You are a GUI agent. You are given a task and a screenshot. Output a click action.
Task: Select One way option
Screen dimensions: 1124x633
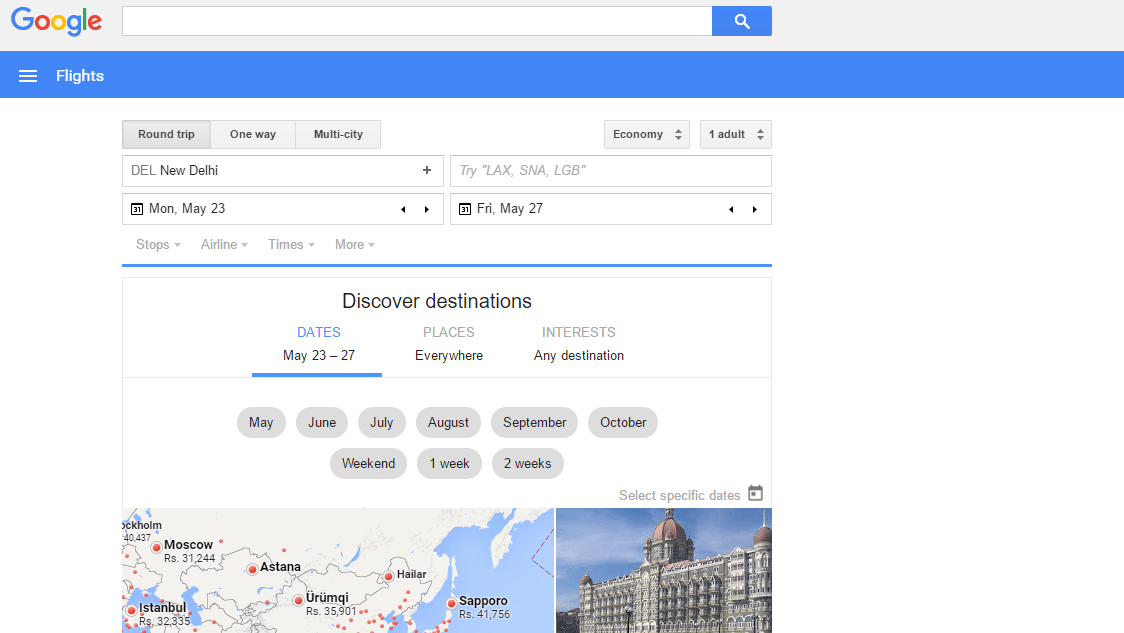point(253,134)
